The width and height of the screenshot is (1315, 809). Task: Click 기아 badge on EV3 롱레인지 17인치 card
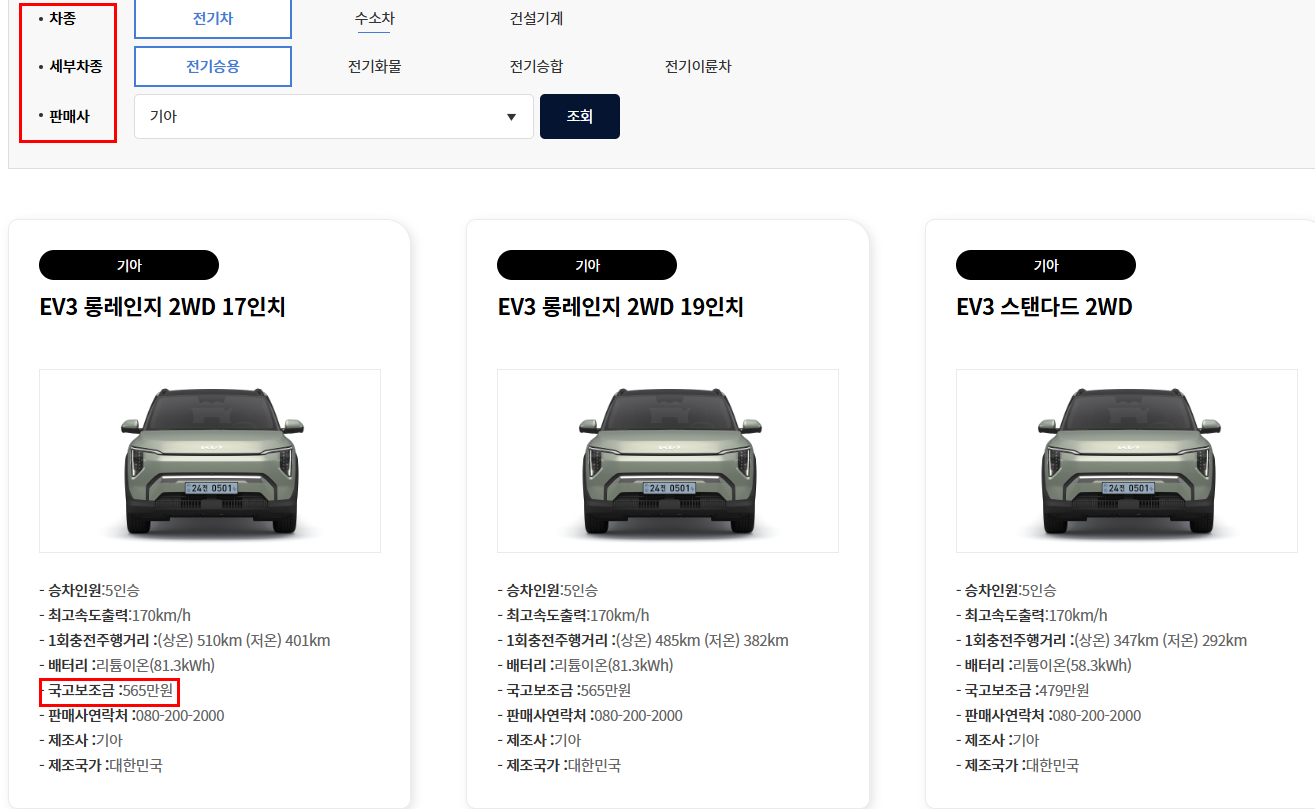[129, 265]
